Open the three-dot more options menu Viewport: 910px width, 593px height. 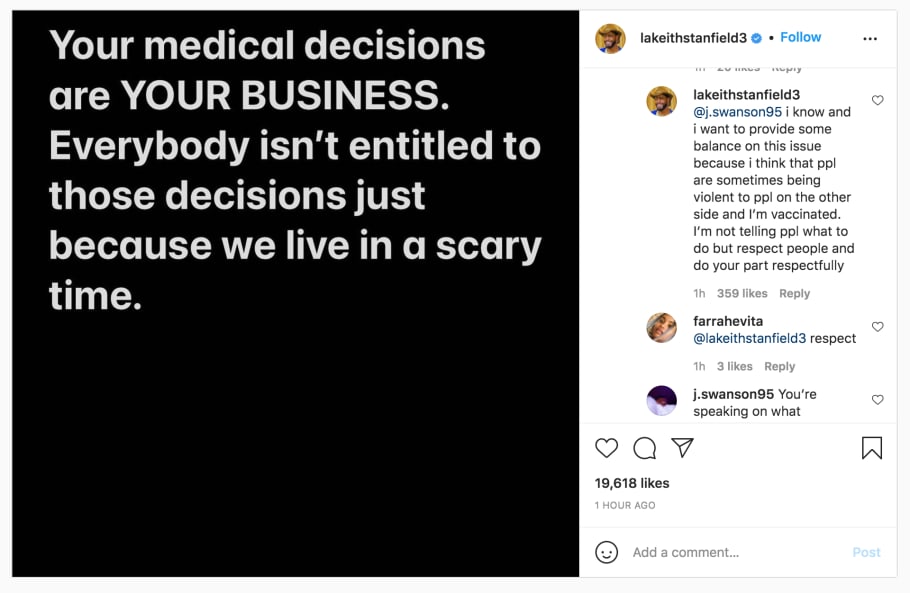tap(870, 38)
